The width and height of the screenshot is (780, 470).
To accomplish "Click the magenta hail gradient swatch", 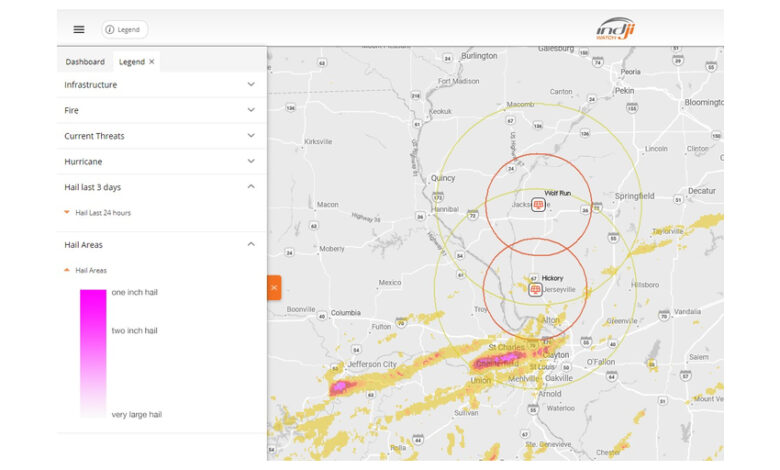I will pyautogui.click(x=93, y=352).
